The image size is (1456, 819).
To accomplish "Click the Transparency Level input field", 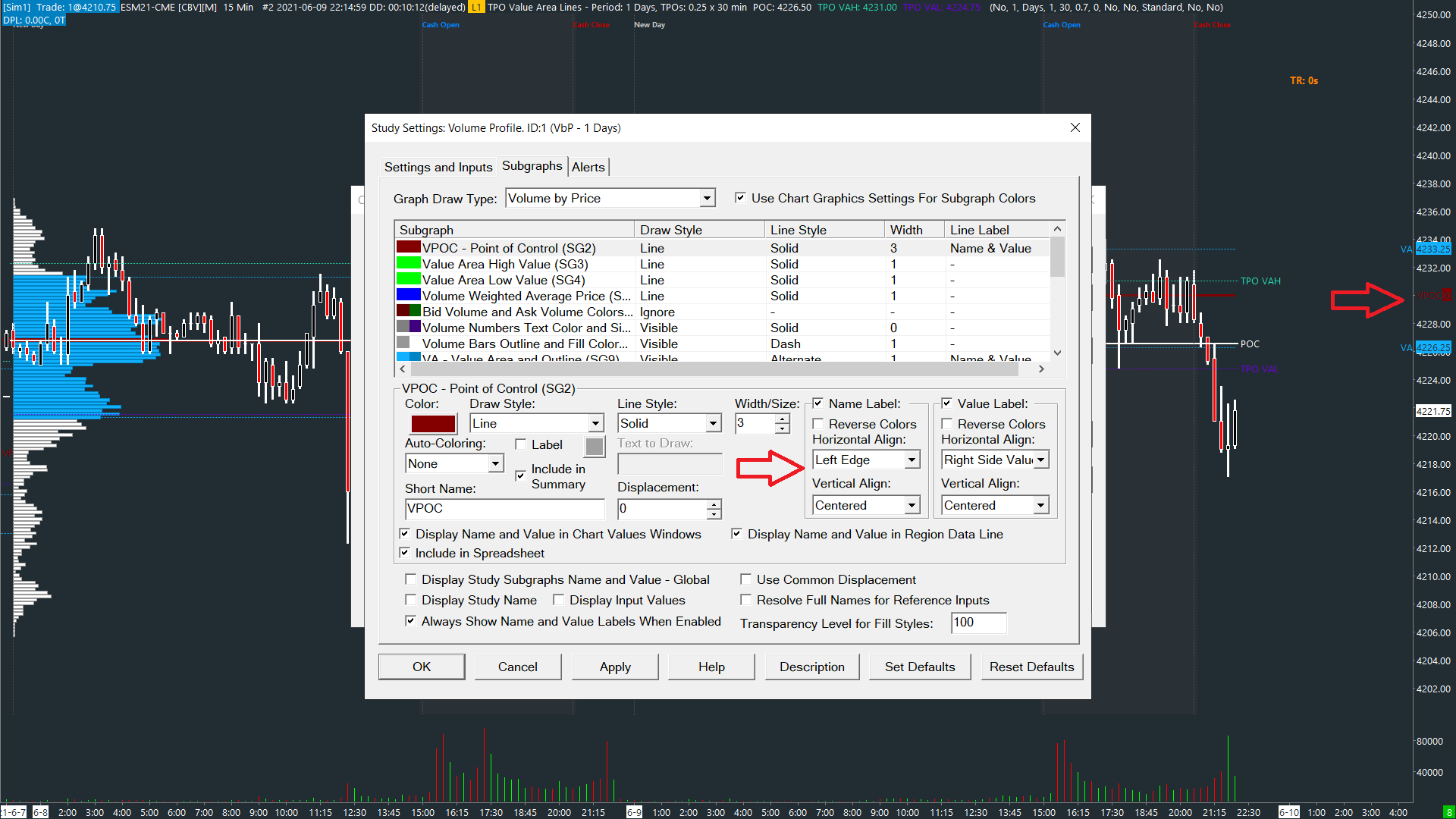I will pyautogui.click(x=979, y=623).
